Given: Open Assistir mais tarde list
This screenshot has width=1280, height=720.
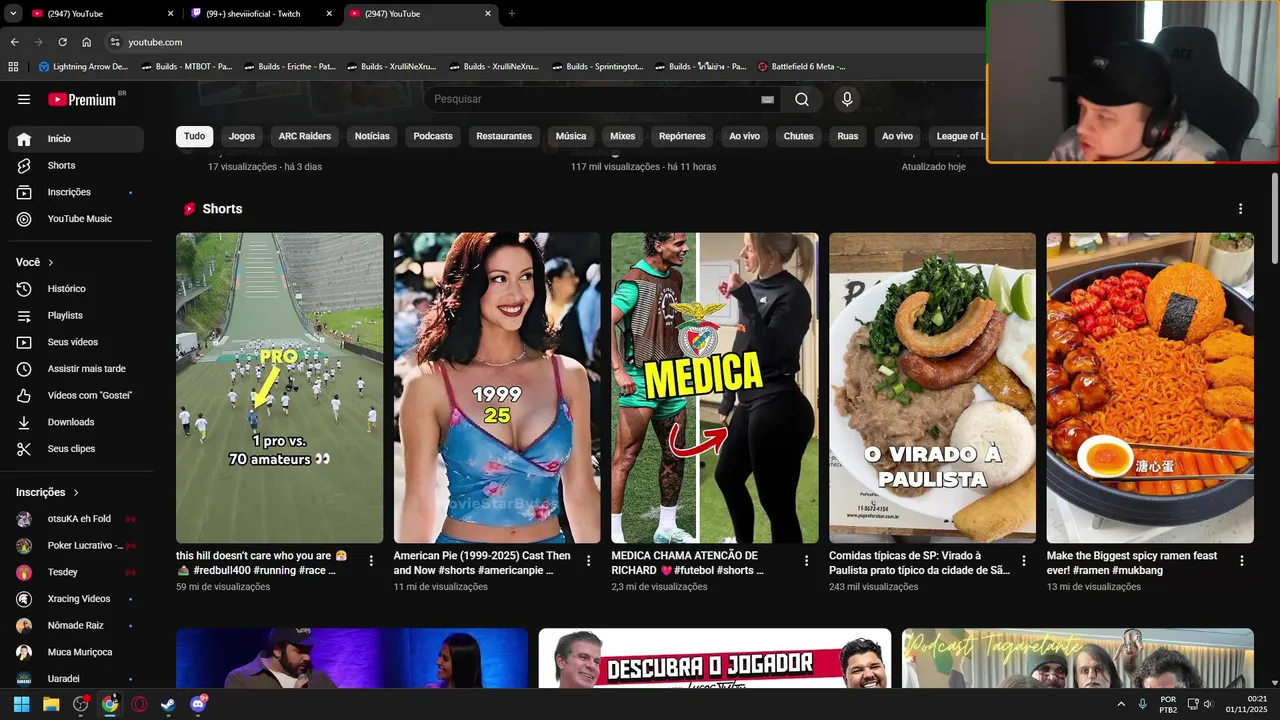Looking at the screenshot, I should (x=76, y=369).
